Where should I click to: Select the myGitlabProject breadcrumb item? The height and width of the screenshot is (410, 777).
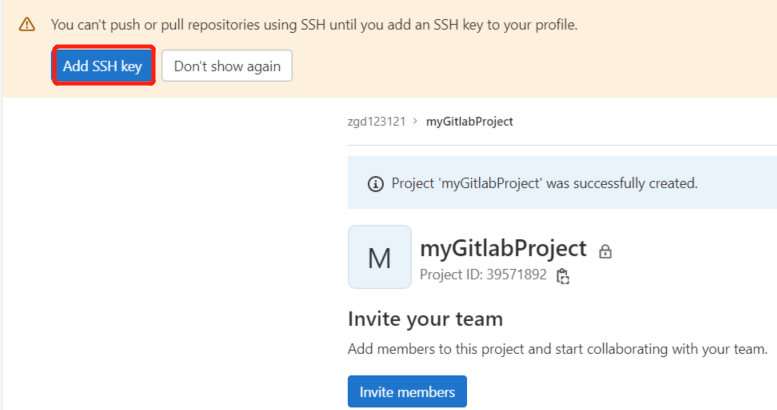pos(469,121)
